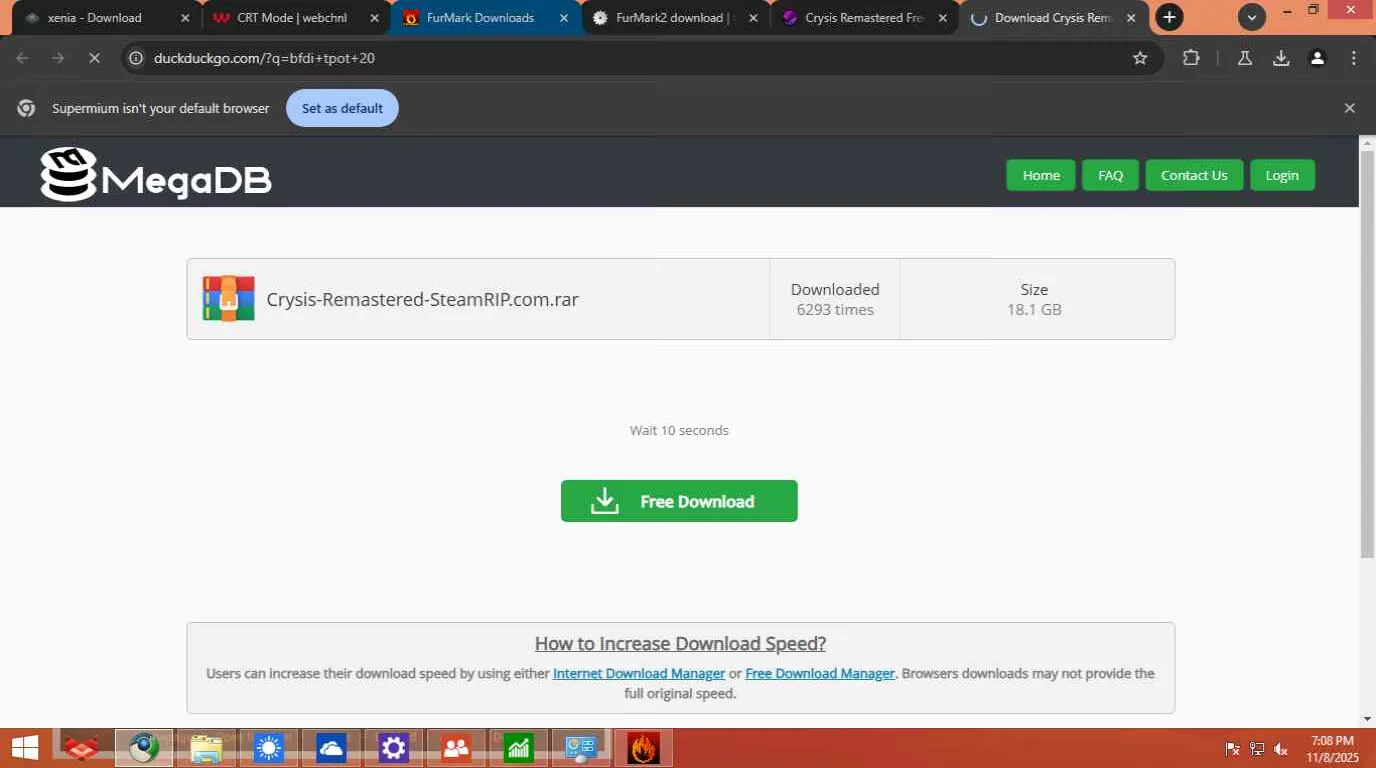
Task: Switch to the FurMark Downloads tab
Action: pyautogui.click(x=485, y=18)
